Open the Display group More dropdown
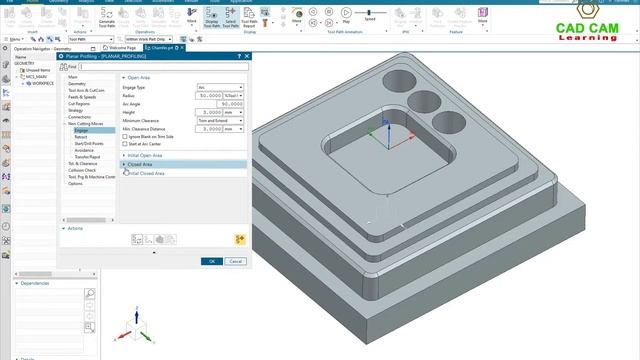 (297, 16)
